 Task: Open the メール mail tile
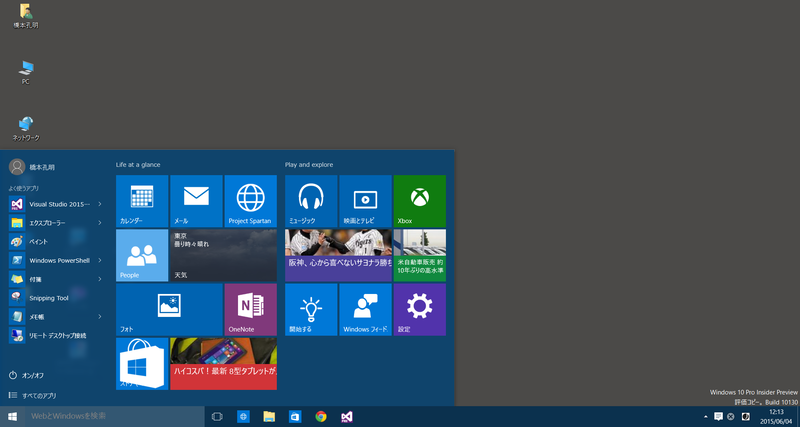pyautogui.click(x=196, y=201)
